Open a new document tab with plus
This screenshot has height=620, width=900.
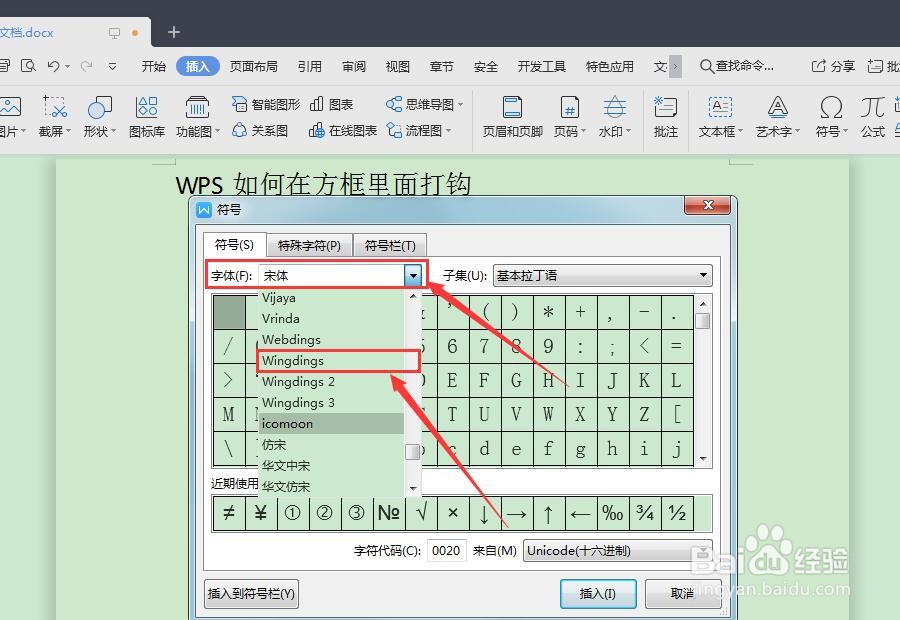174,32
